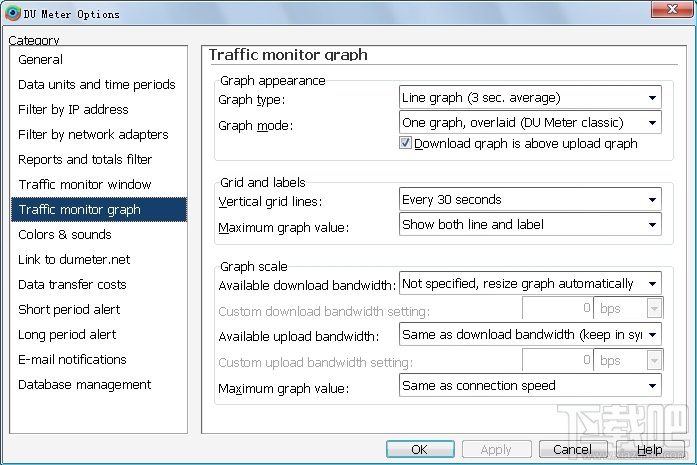This screenshot has height=465, width=697.
Task: Select the General category
Action: click(40, 60)
